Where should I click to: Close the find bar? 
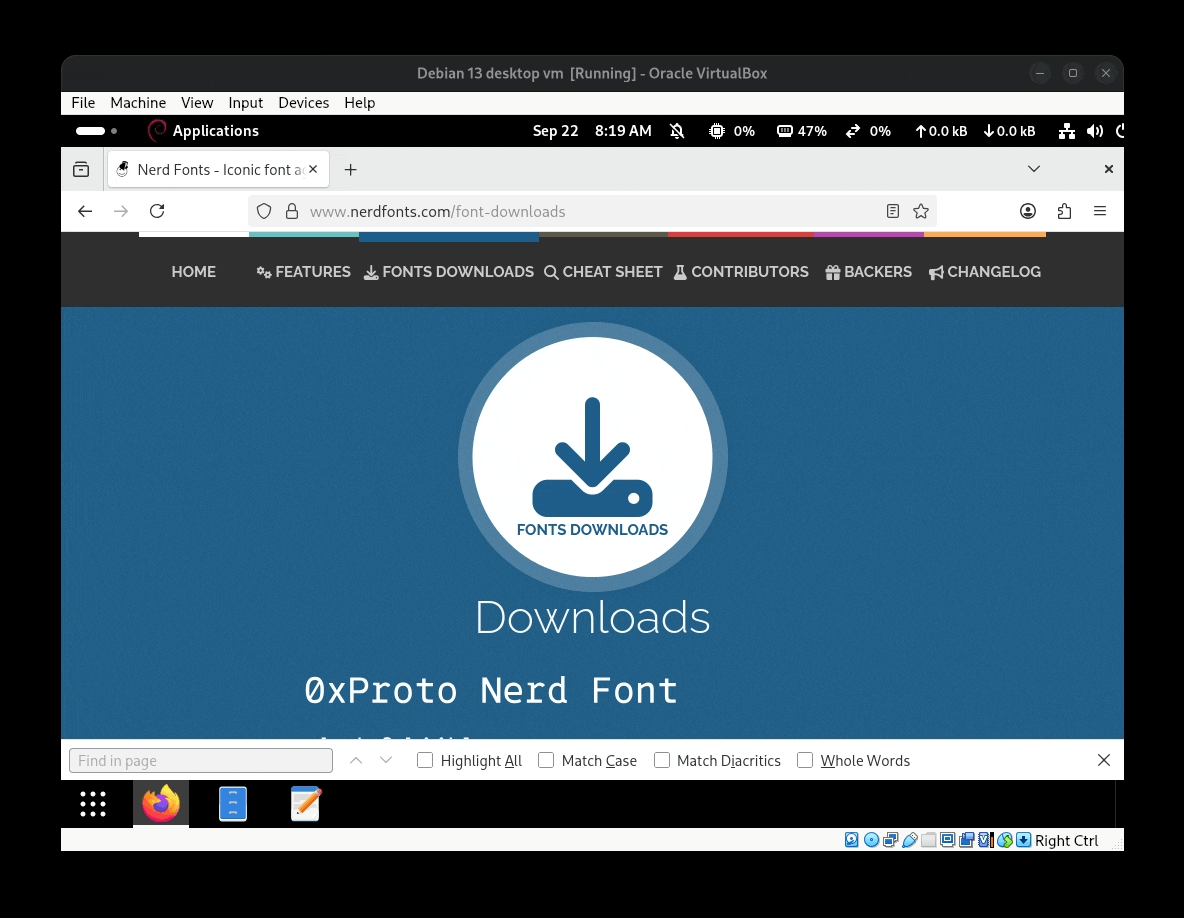[1104, 760]
